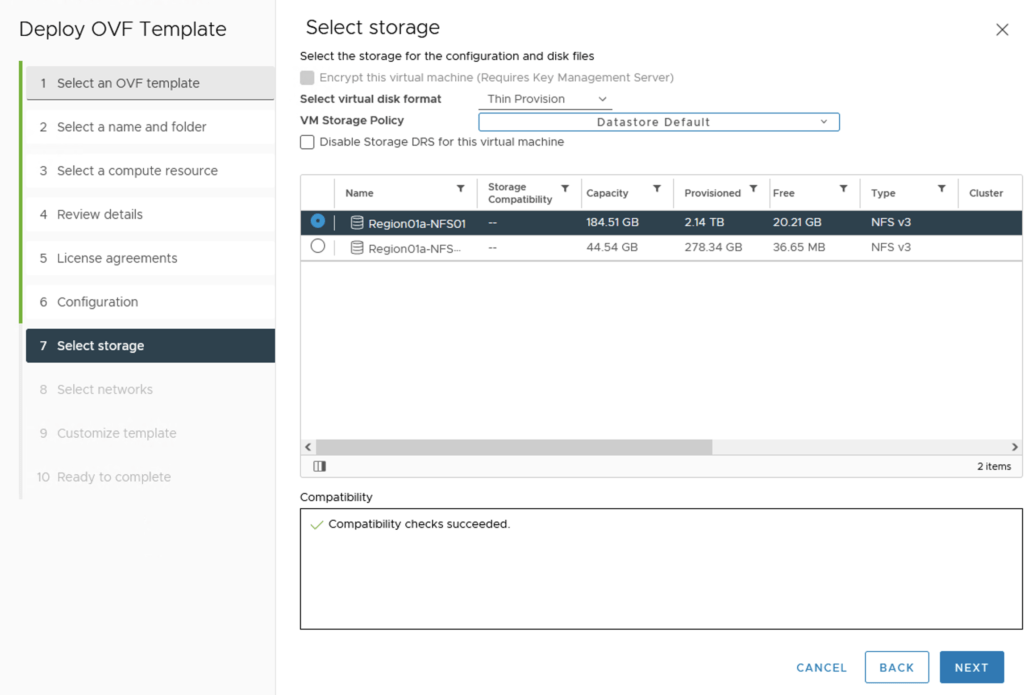1024x695 pixels.
Task: Click the Storage Compatibility filter icon
Action: [565, 189]
